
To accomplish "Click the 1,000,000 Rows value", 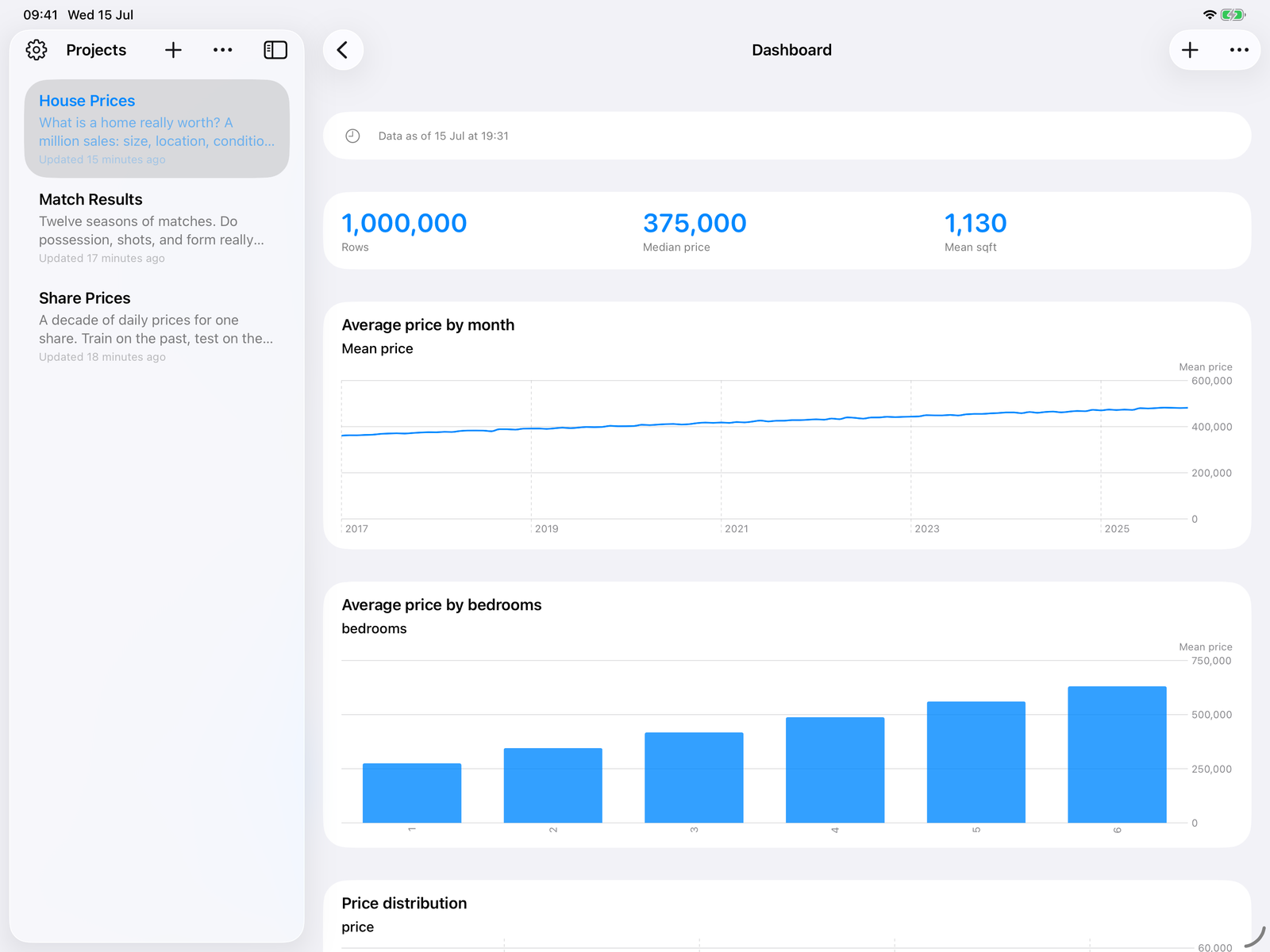I will [x=404, y=223].
